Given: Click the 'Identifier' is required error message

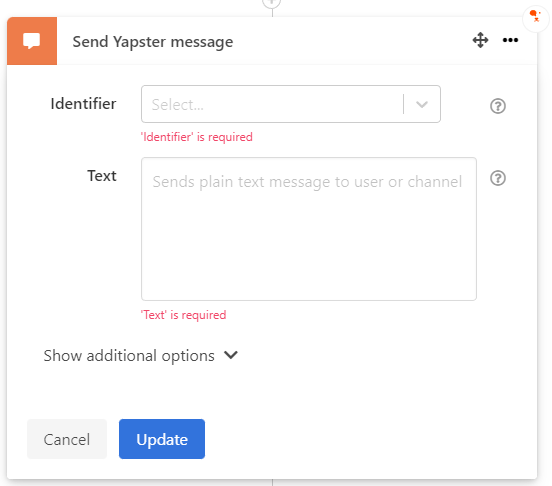Looking at the screenshot, I should pyautogui.click(x=197, y=137).
